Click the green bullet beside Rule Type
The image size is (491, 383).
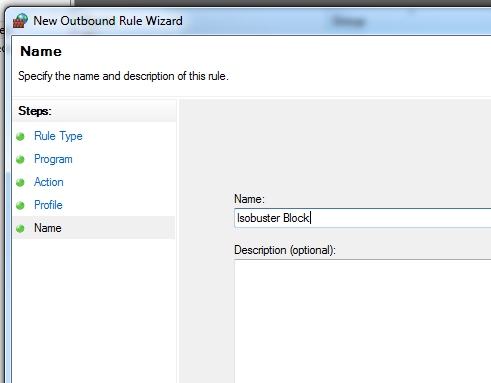pyautogui.click(x=20, y=136)
